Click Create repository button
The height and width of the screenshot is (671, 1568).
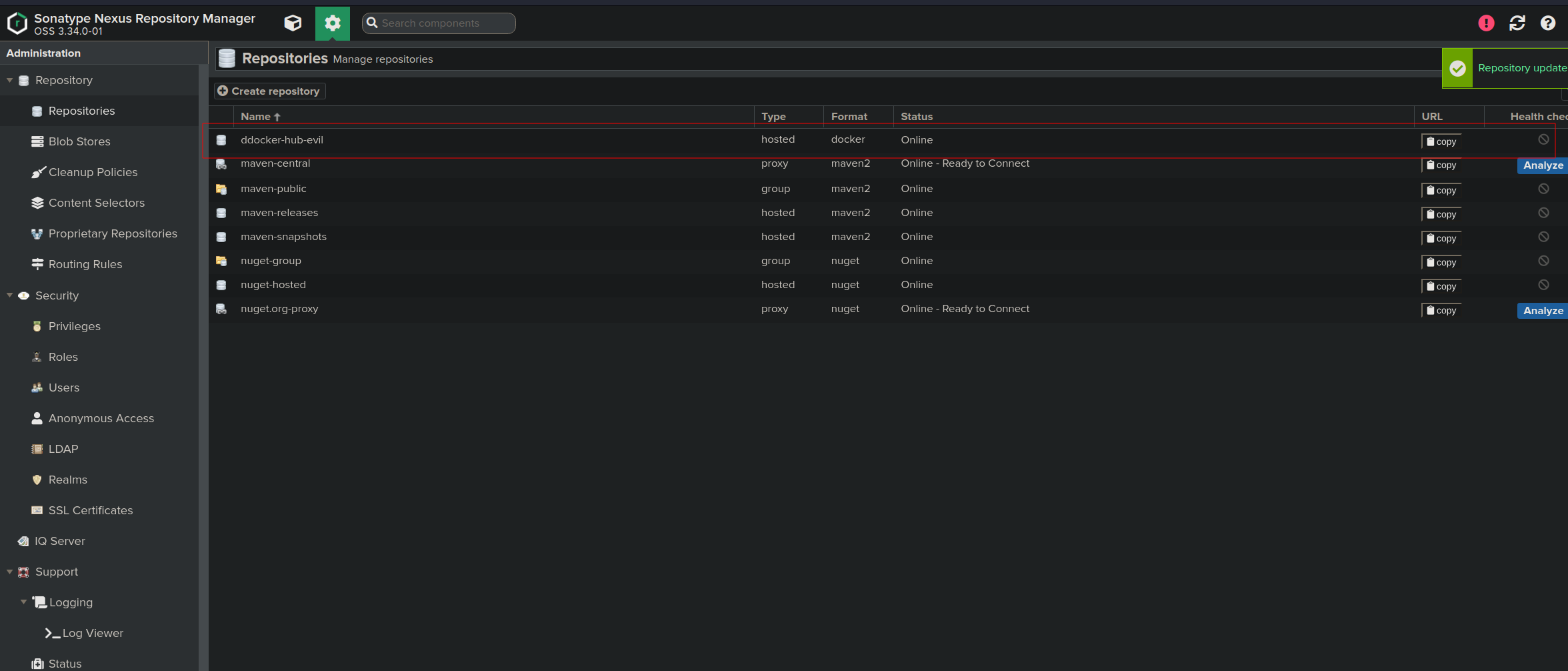(x=270, y=91)
